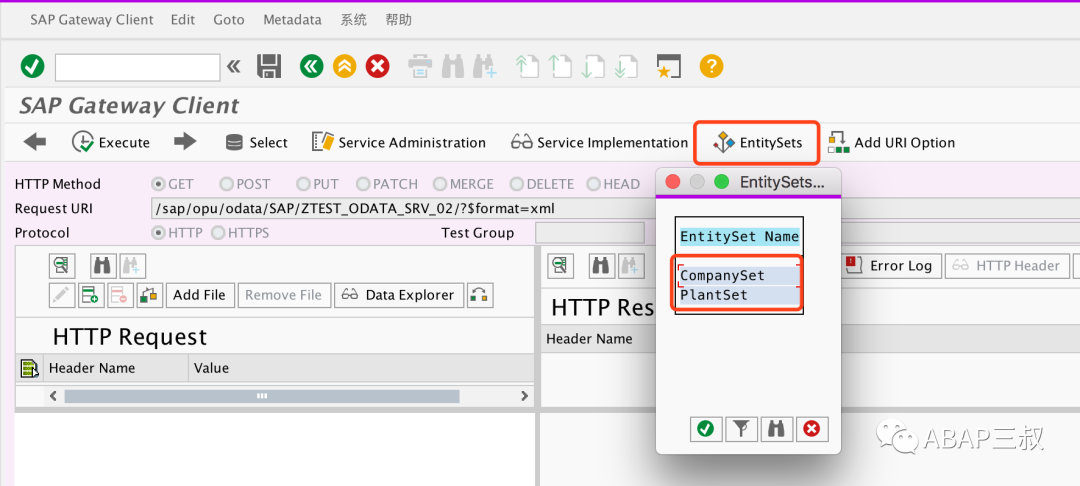Open the Goto menu

(229, 20)
